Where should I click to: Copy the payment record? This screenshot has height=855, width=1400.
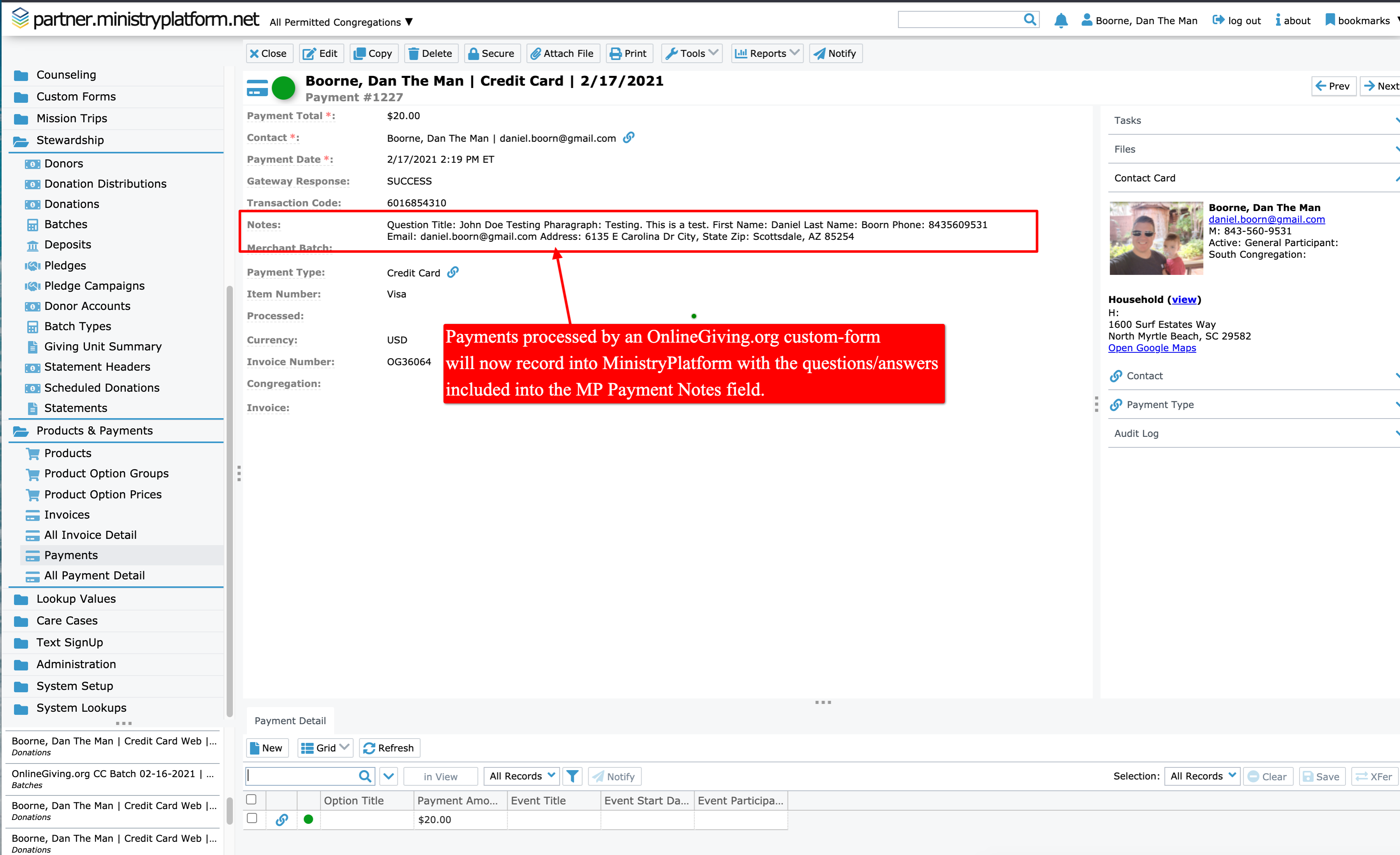(x=373, y=53)
